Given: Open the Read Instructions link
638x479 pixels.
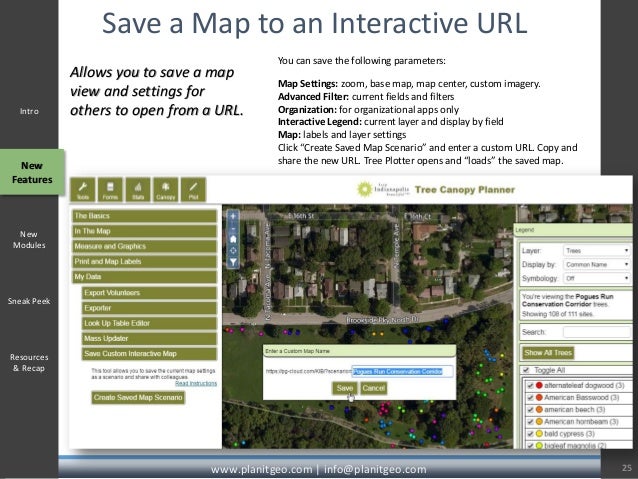Looking at the screenshot, I should click(196, 383).
